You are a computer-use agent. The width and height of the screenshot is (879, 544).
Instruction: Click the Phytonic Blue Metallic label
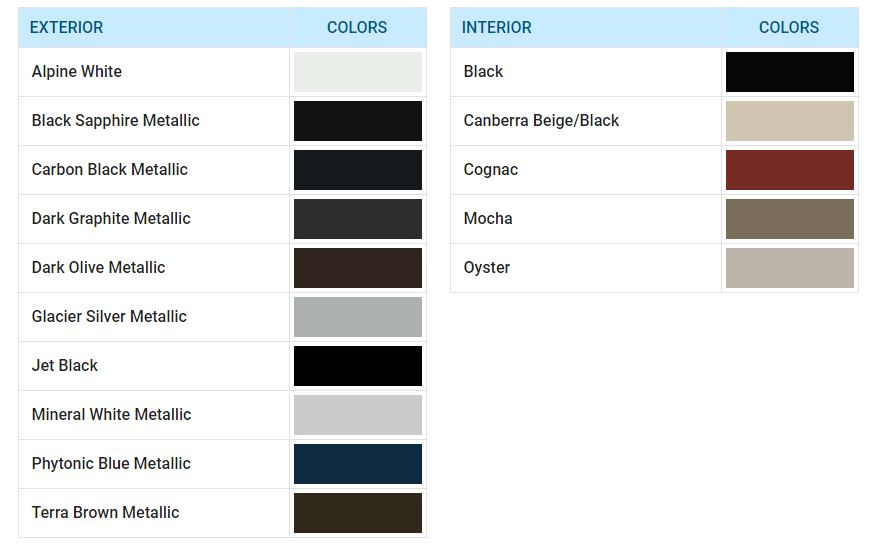[111, 464]
